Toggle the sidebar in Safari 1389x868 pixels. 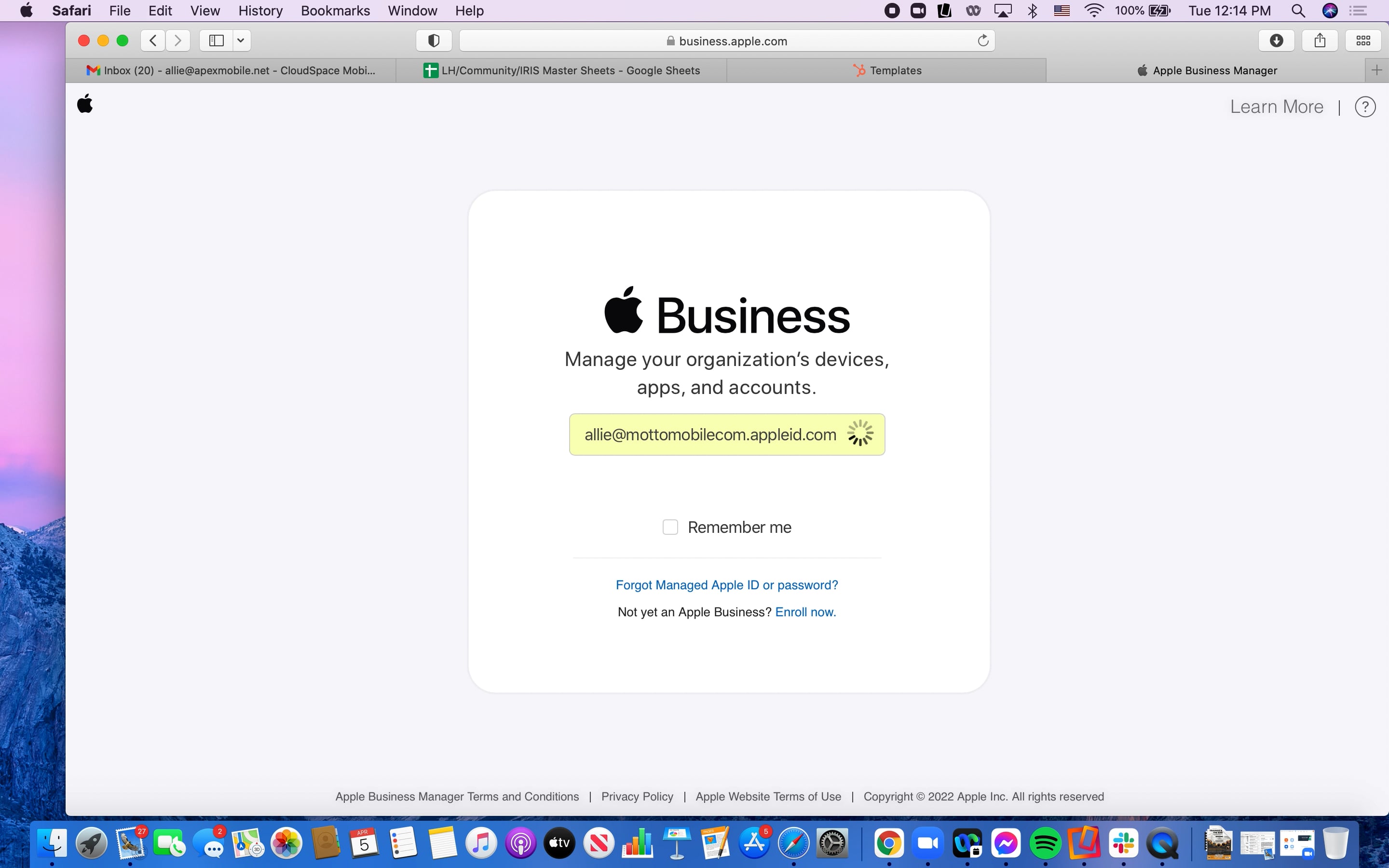pos(216,40)
